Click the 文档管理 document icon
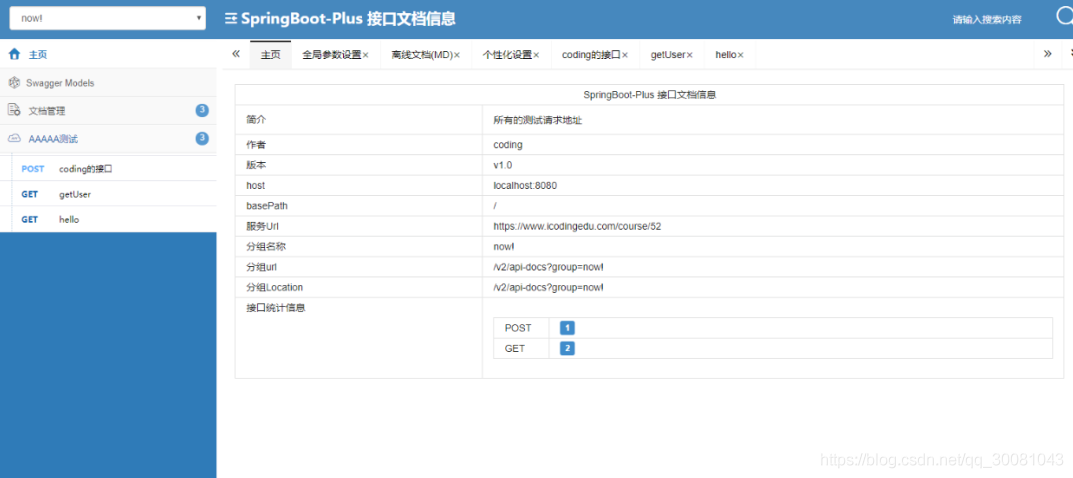Viewport: 1073px width, 478px height. point(14,110)
